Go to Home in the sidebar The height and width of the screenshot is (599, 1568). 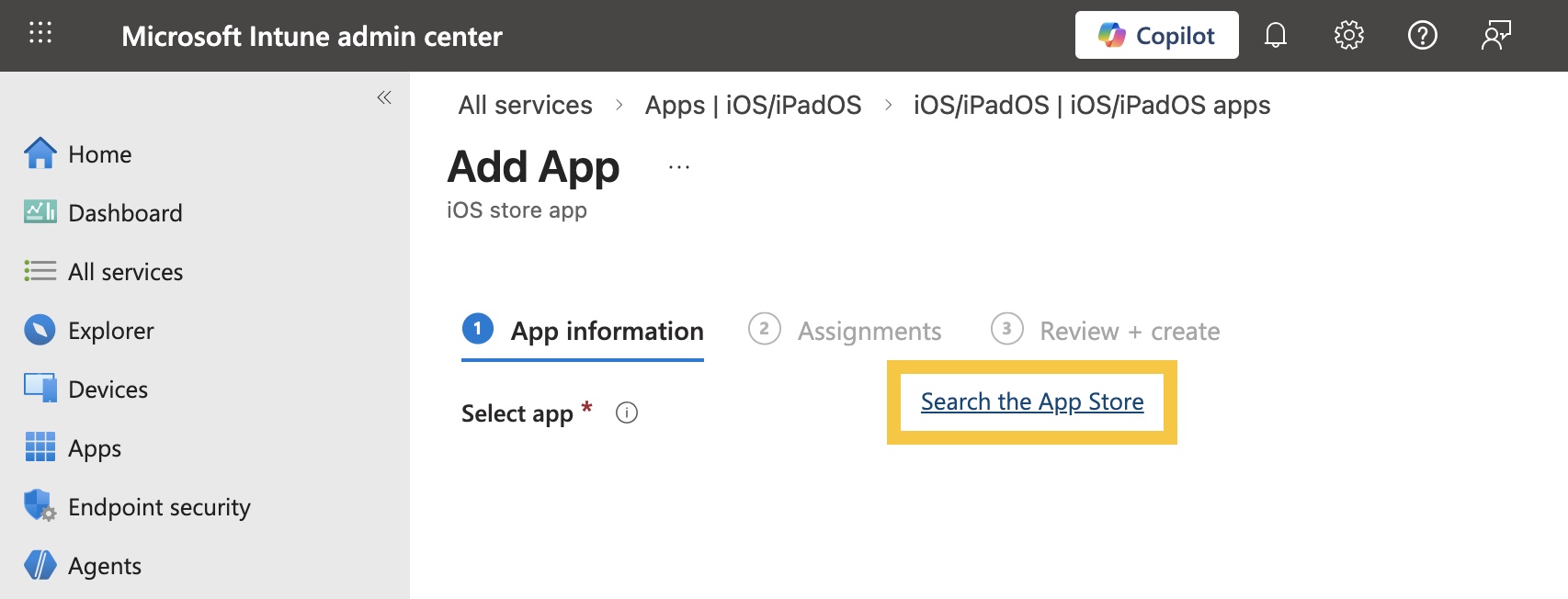pos(99,154)
